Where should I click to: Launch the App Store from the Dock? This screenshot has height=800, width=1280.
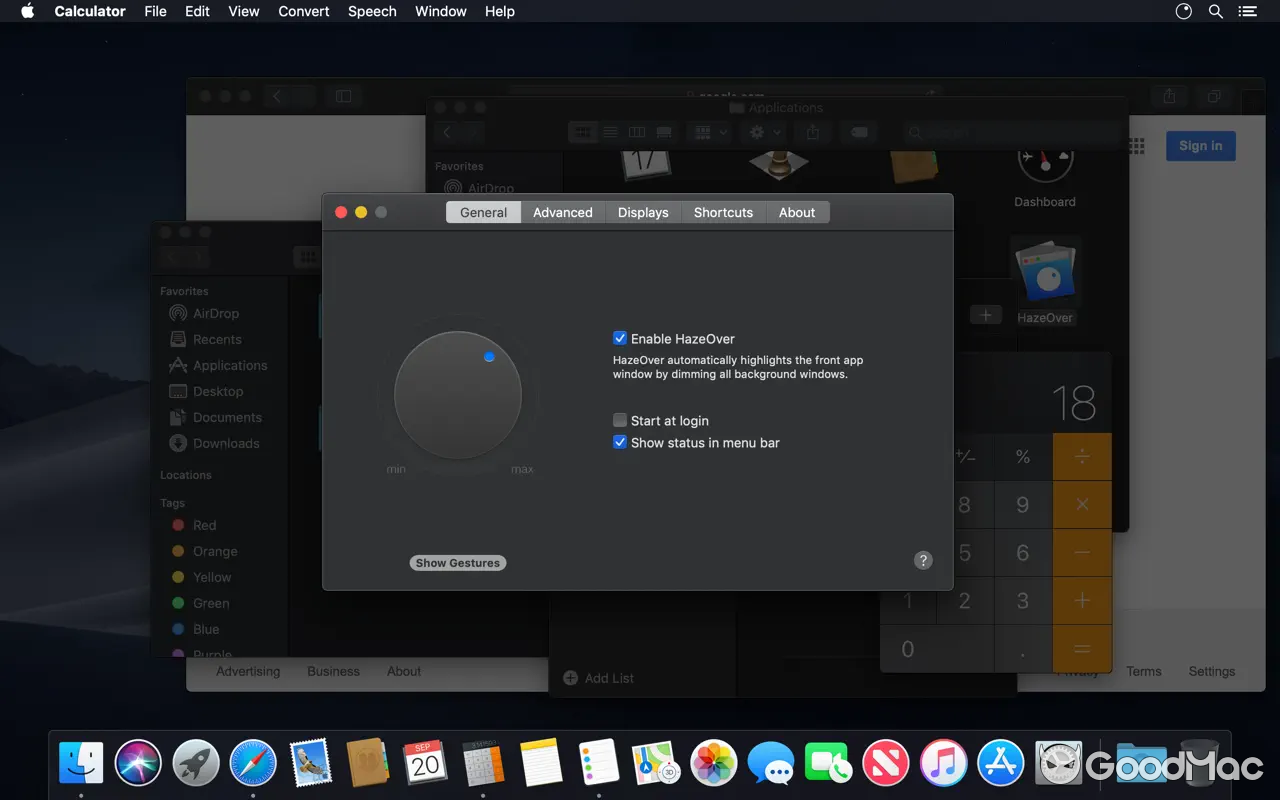click(1000, 762)
